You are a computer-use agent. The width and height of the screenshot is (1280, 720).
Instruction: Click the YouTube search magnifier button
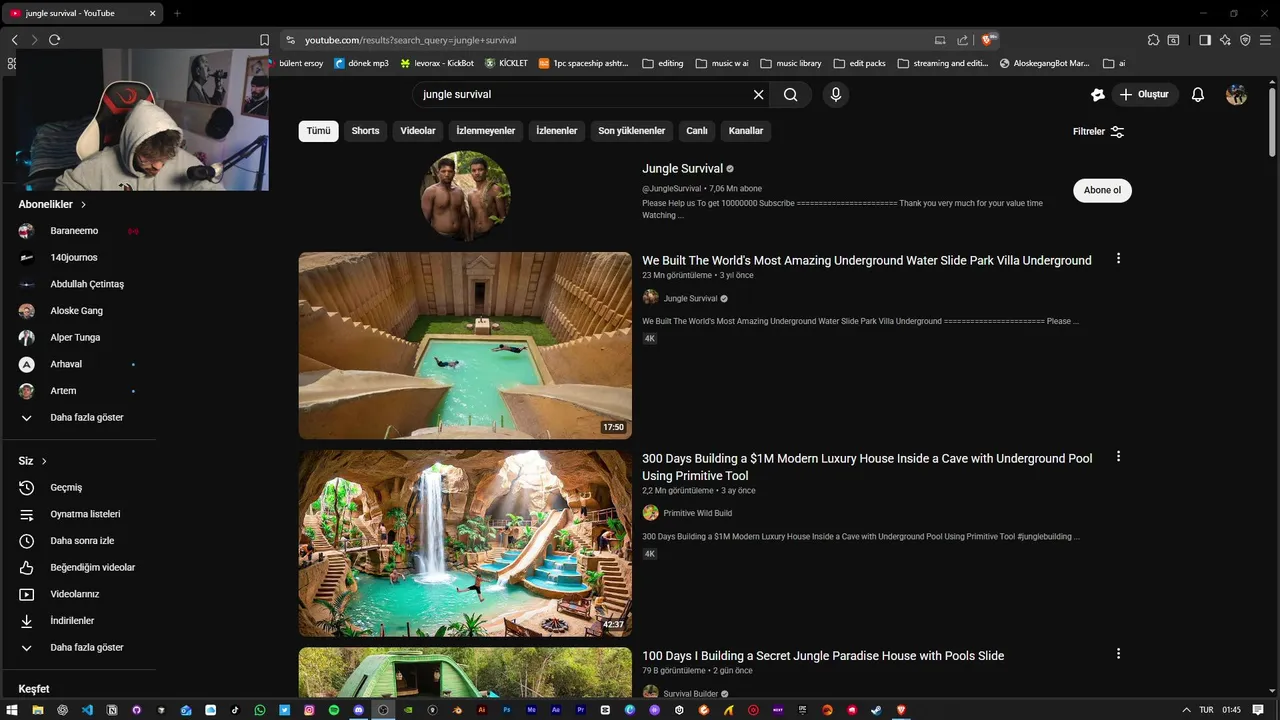click(790, 94)
